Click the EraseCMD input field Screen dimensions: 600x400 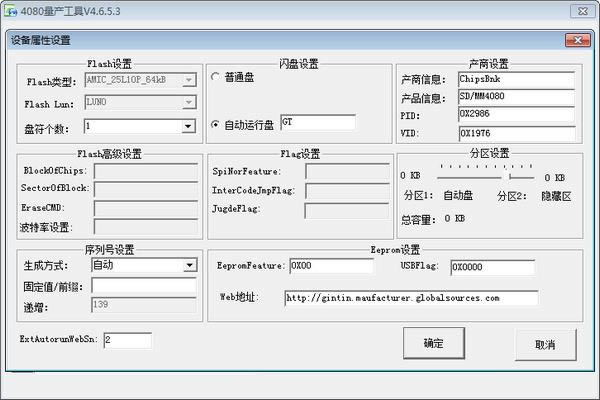pos(146,208)
